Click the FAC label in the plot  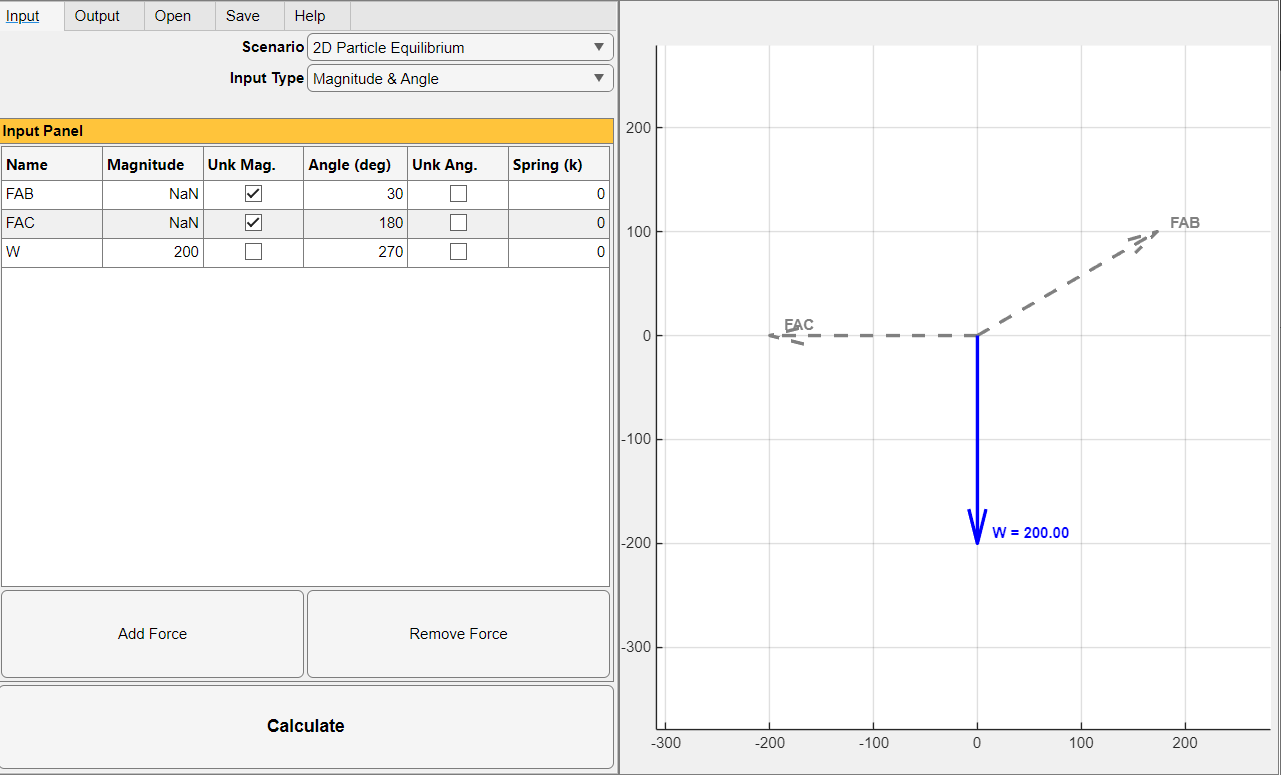pyautogui.click(x=799, y=325)
